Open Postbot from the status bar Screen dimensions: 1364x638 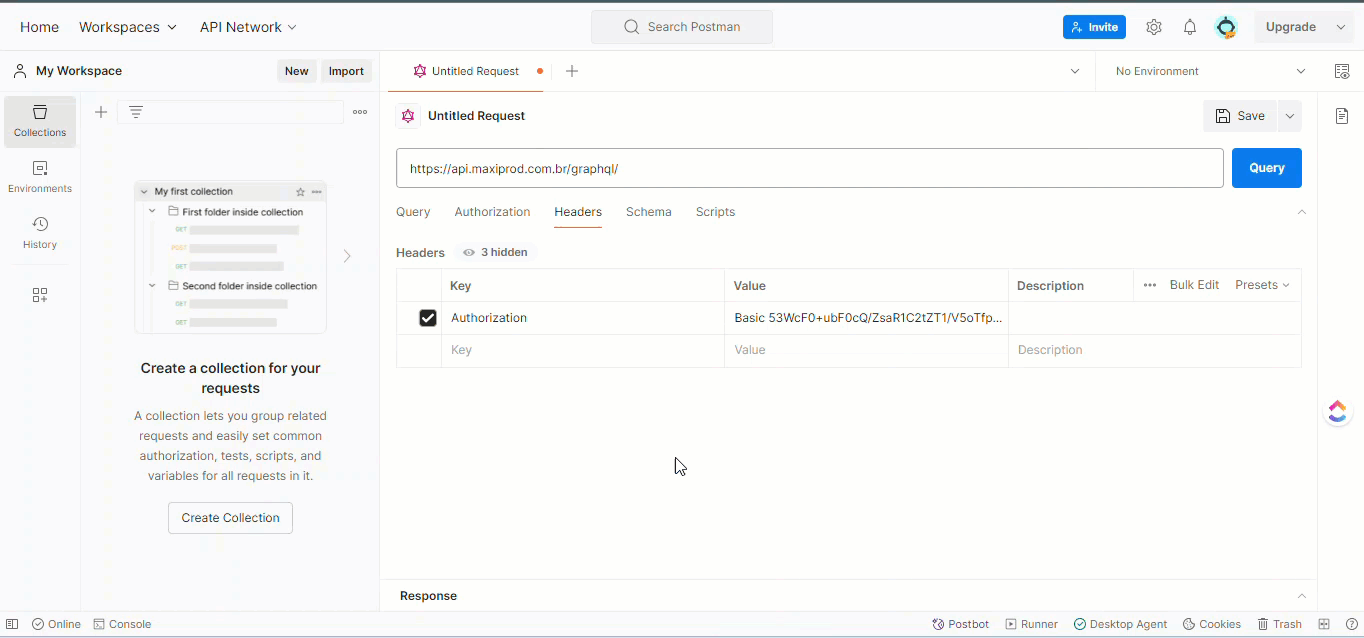[960, 624]
